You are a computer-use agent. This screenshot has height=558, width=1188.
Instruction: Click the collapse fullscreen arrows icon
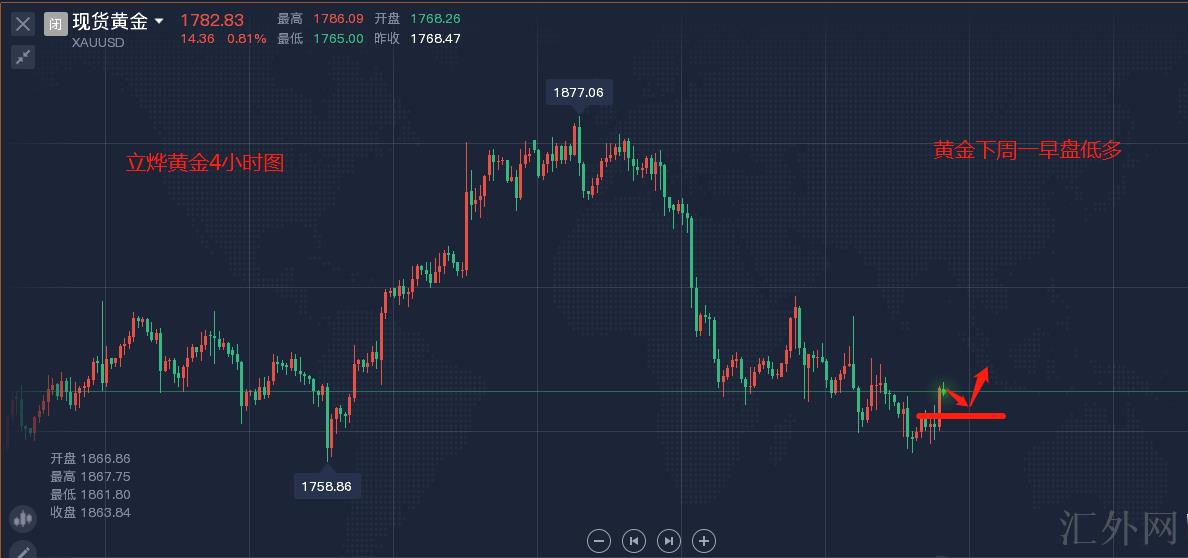click(22, 57)
